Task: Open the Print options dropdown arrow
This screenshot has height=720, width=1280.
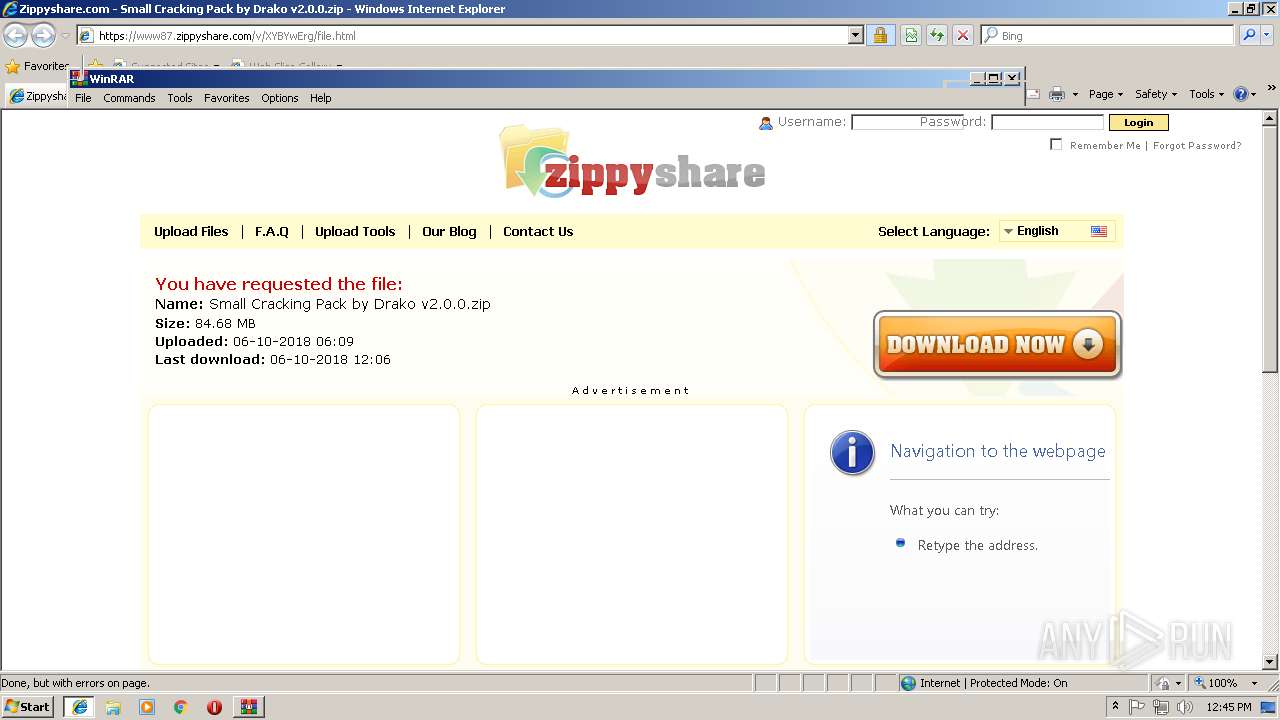Action: click(1075, 94)
